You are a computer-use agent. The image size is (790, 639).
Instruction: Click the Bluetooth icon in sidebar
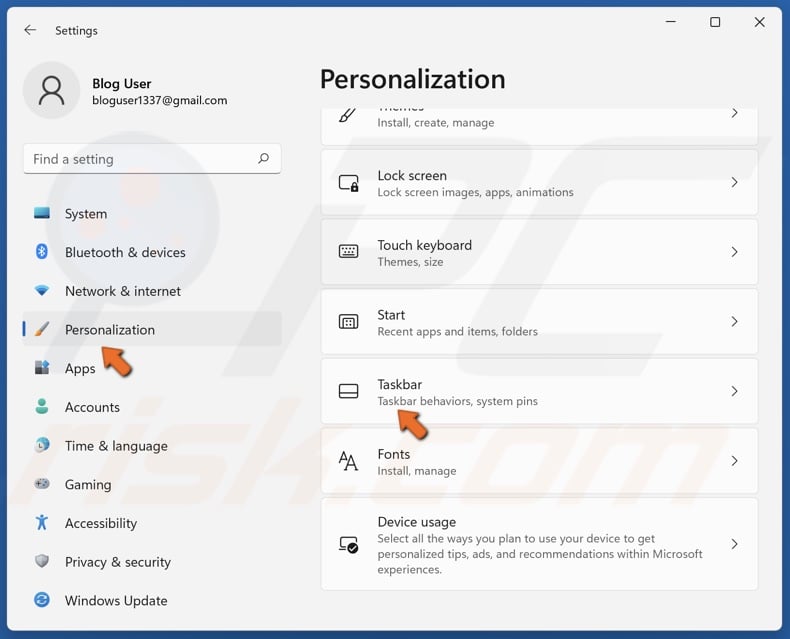pos(42,251)
